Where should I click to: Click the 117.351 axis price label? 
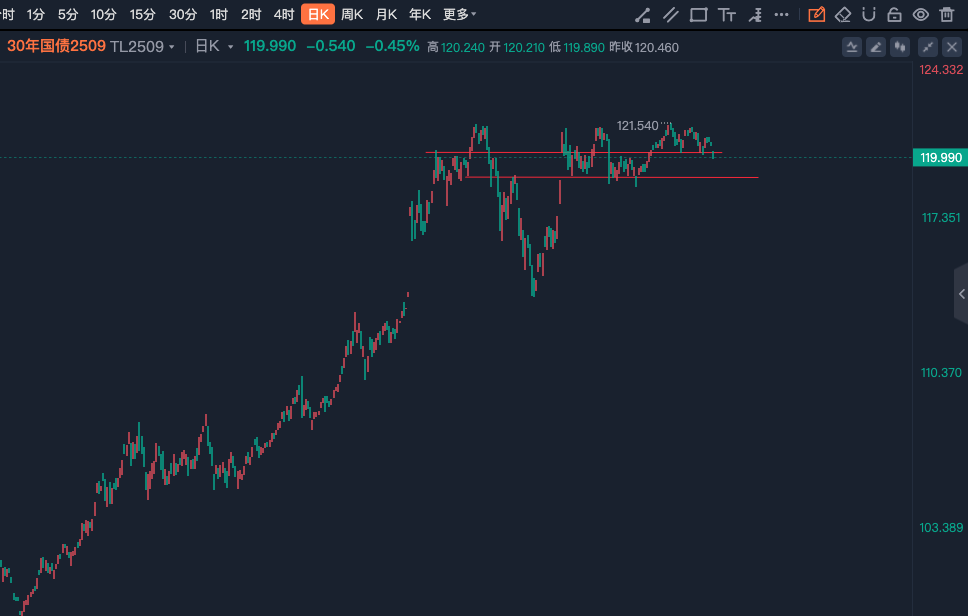point(941,217)
